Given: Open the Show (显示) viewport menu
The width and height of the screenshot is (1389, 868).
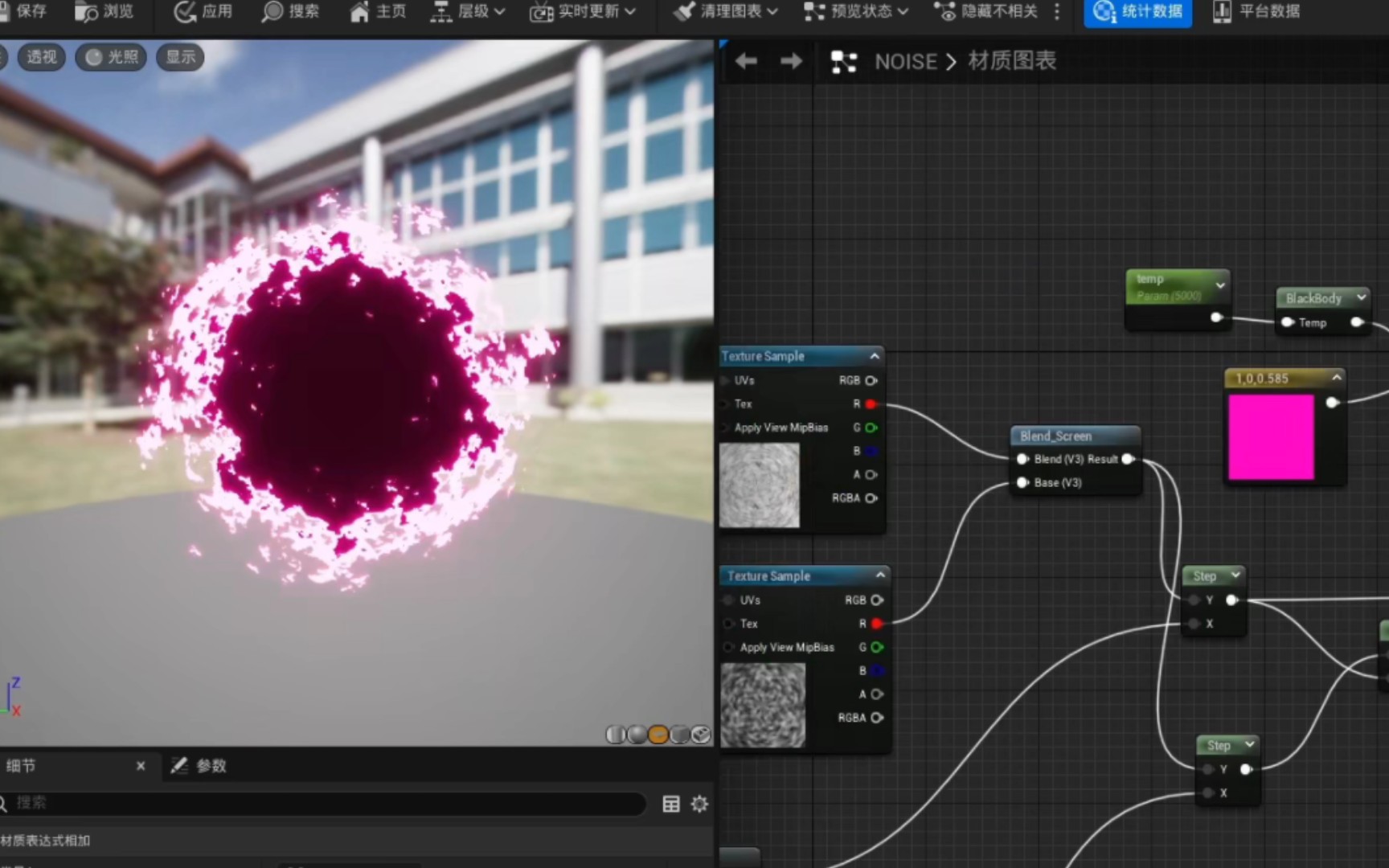Looking at the screenshot, I should click(x=181, y=57).
